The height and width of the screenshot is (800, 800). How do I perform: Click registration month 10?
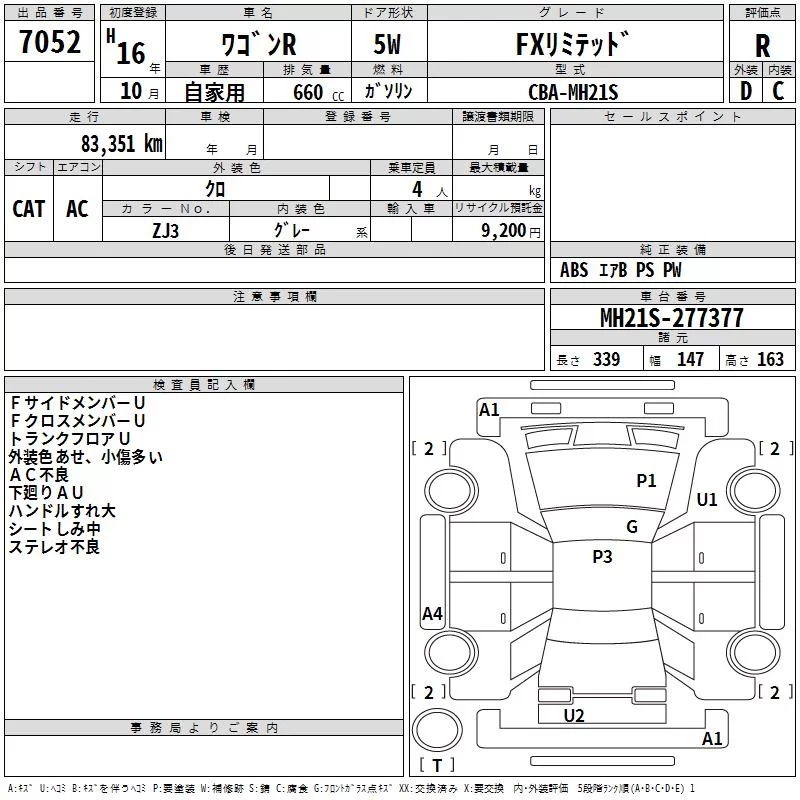131,91
